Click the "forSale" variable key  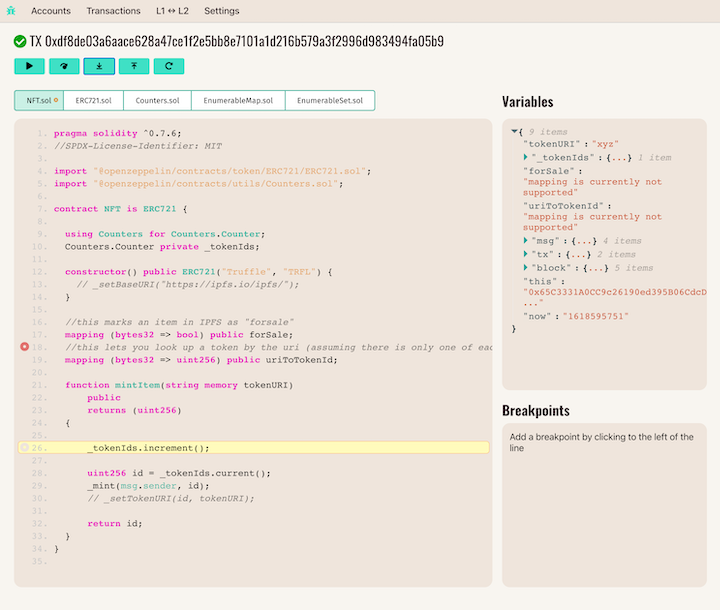549,171
